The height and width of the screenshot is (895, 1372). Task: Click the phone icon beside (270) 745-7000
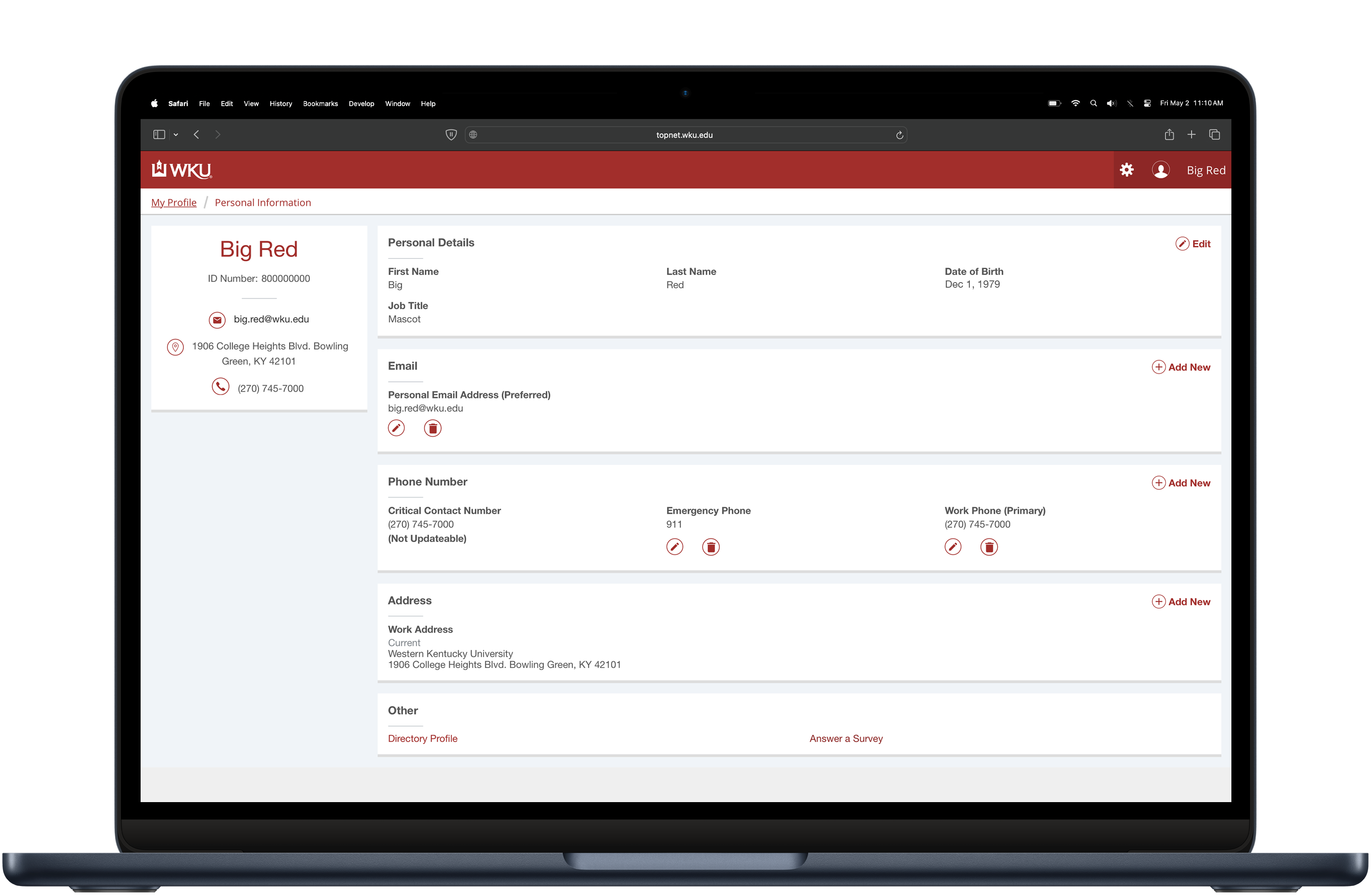pyautogui.click(x=220, y=387)
